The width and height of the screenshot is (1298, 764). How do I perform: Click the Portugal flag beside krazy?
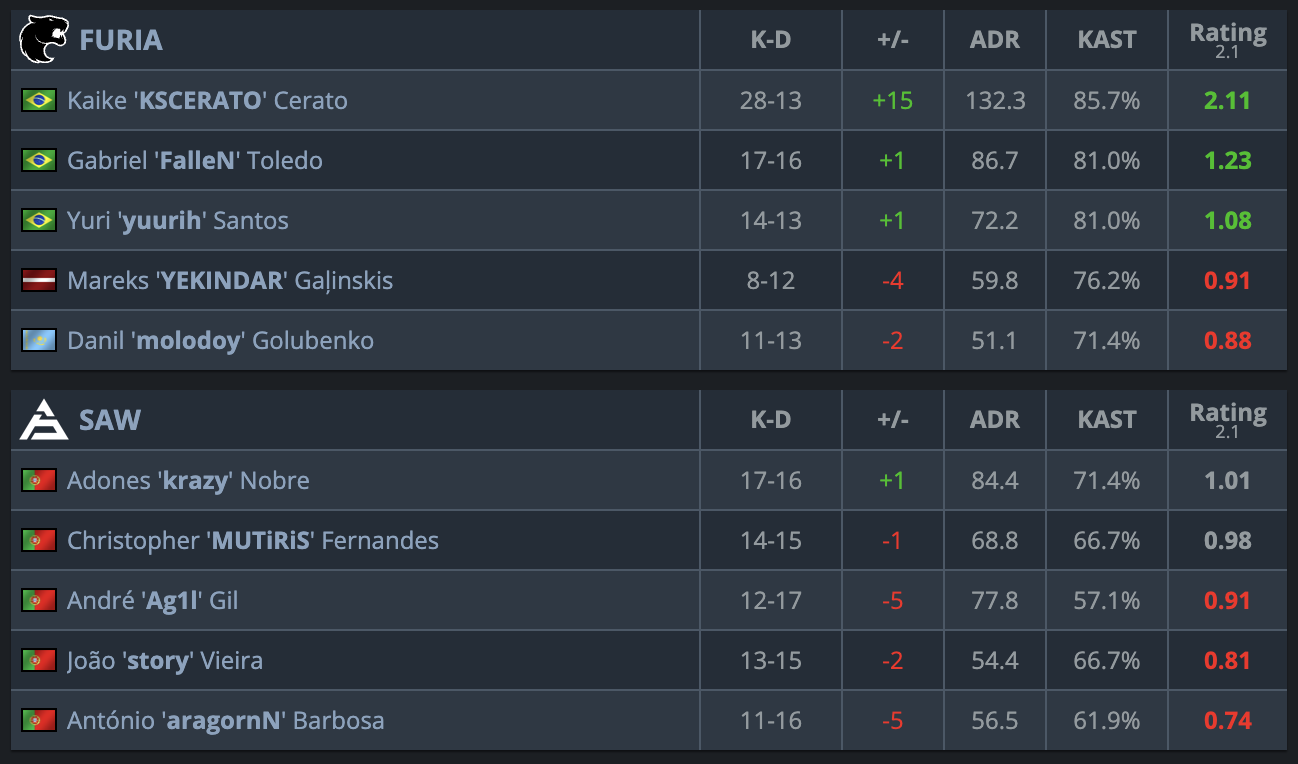point(39,480)
